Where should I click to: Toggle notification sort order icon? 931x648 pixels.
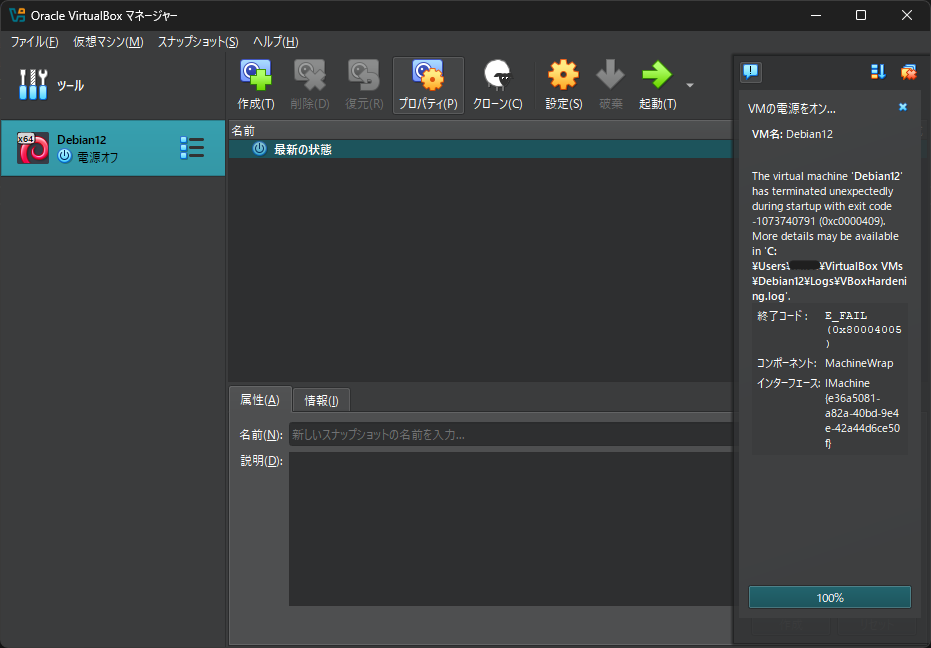878,72
